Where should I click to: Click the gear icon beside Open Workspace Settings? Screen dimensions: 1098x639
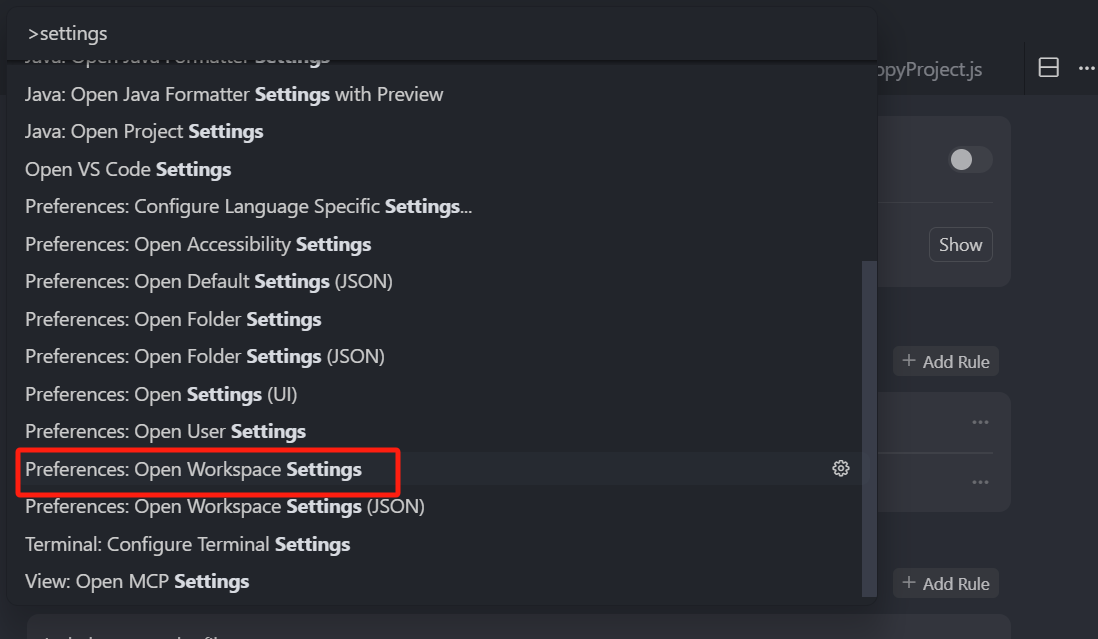840,468
